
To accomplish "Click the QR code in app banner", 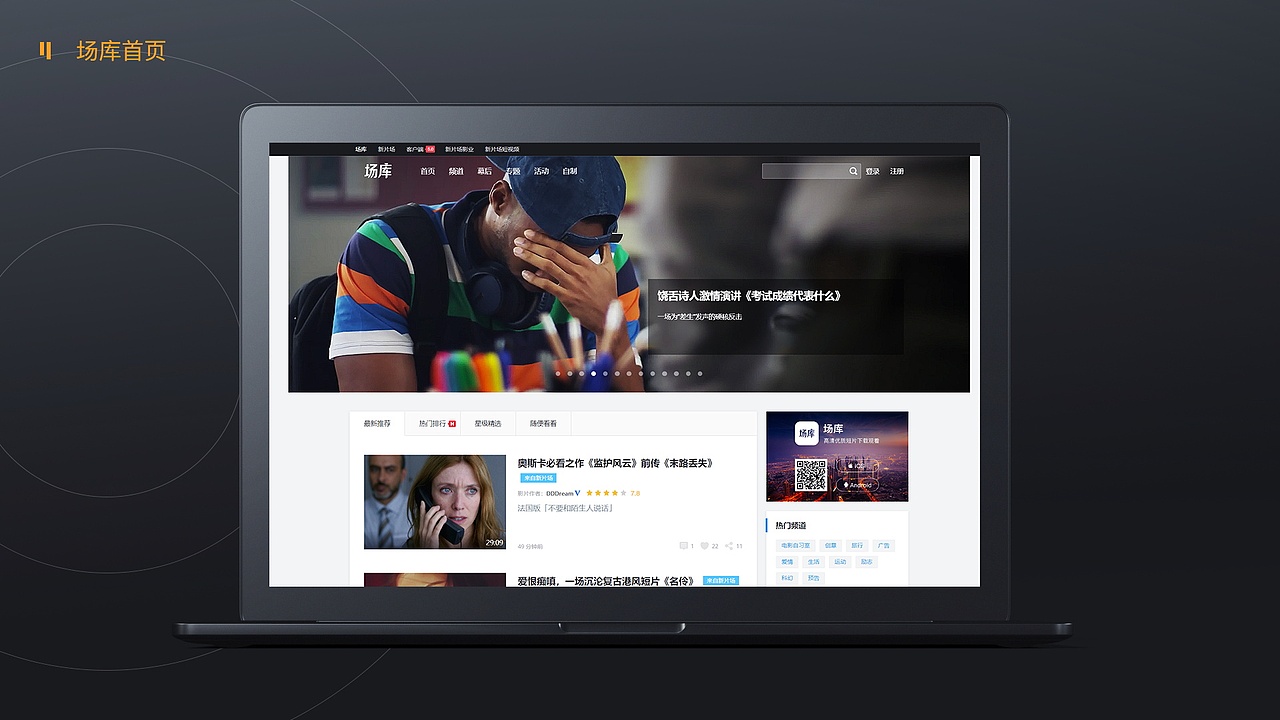I will pyautogui.click(x=811, y=475).
